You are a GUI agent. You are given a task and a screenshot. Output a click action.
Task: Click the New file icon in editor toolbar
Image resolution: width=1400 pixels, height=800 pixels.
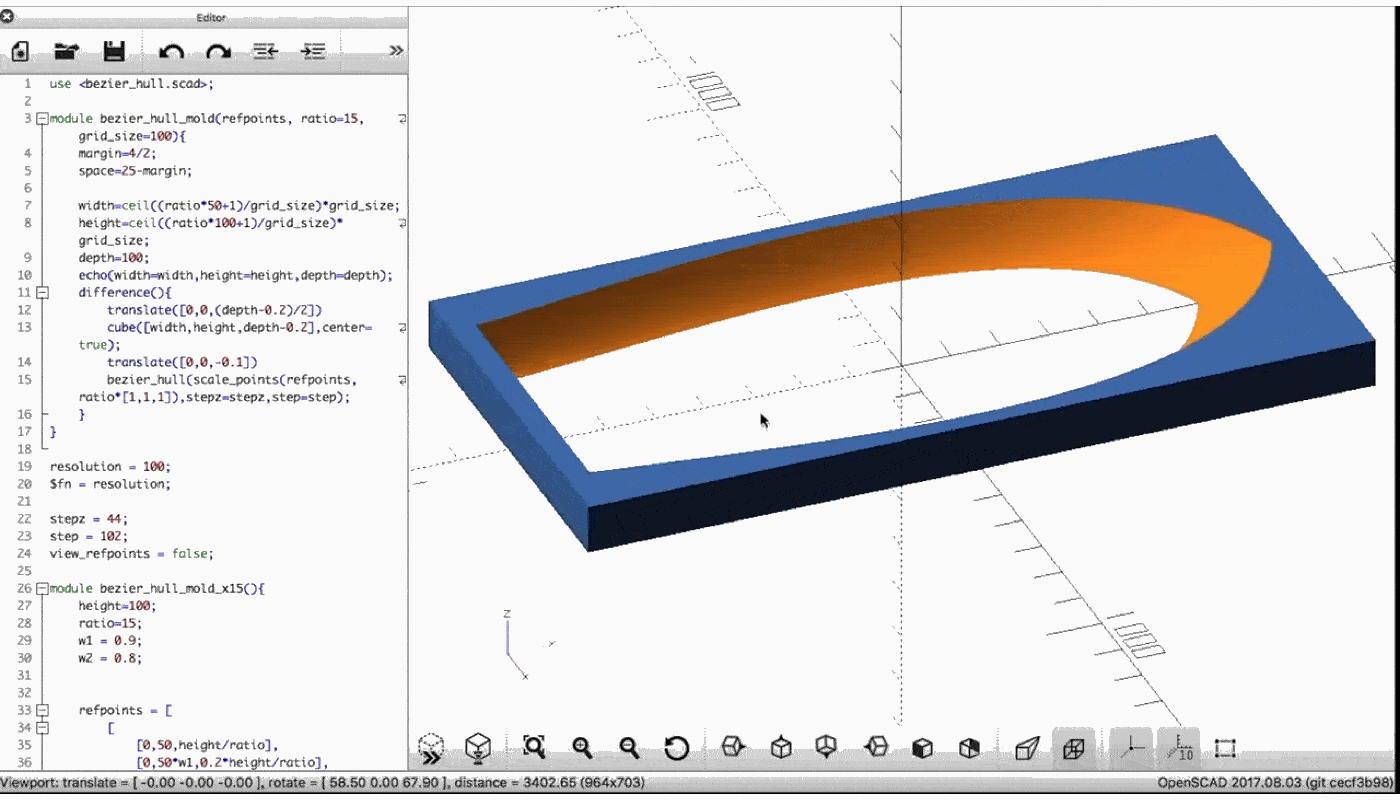pyautogui.click(x=20, y=51)
